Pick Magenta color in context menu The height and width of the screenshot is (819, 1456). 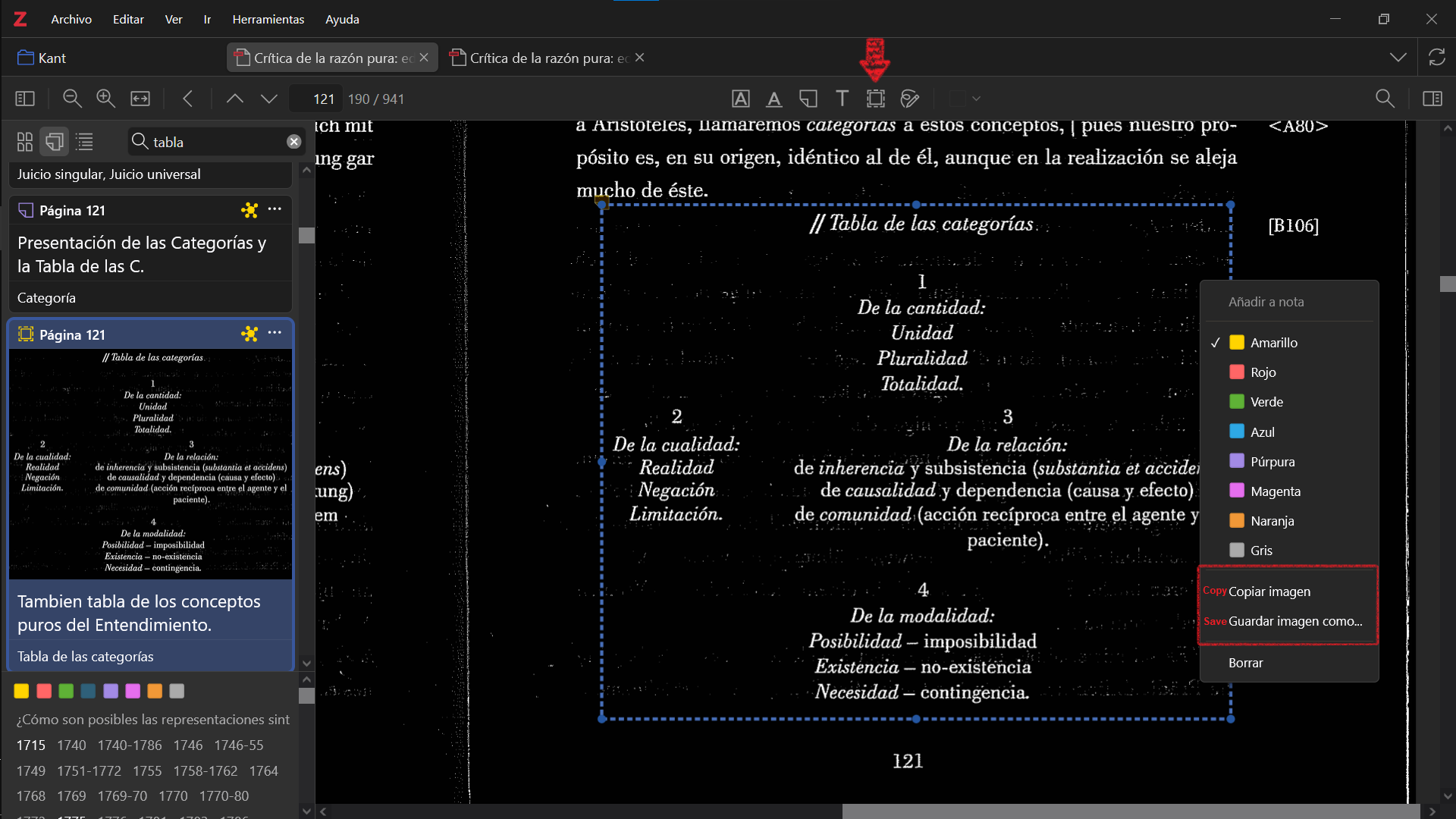pyautogui.click(x=1275, y=491)
